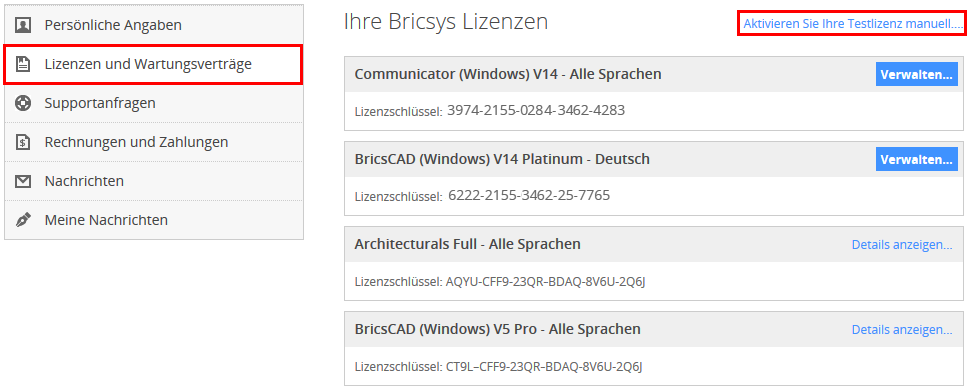The width and height of the screenshot is (970, 391).
Task: Click Verwalten button for Communicator V14
Action: (x=916, y=74)
